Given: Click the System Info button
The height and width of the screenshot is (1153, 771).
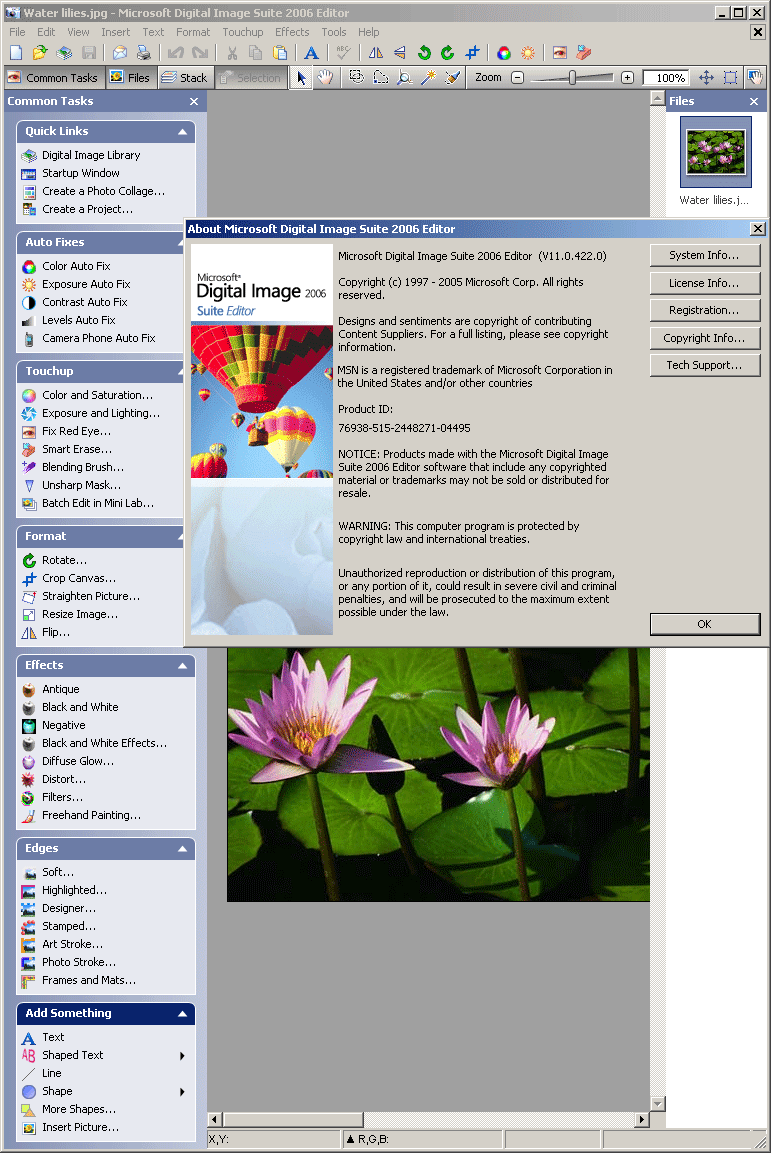Looking at the screenshot, I should coord(705,255).
